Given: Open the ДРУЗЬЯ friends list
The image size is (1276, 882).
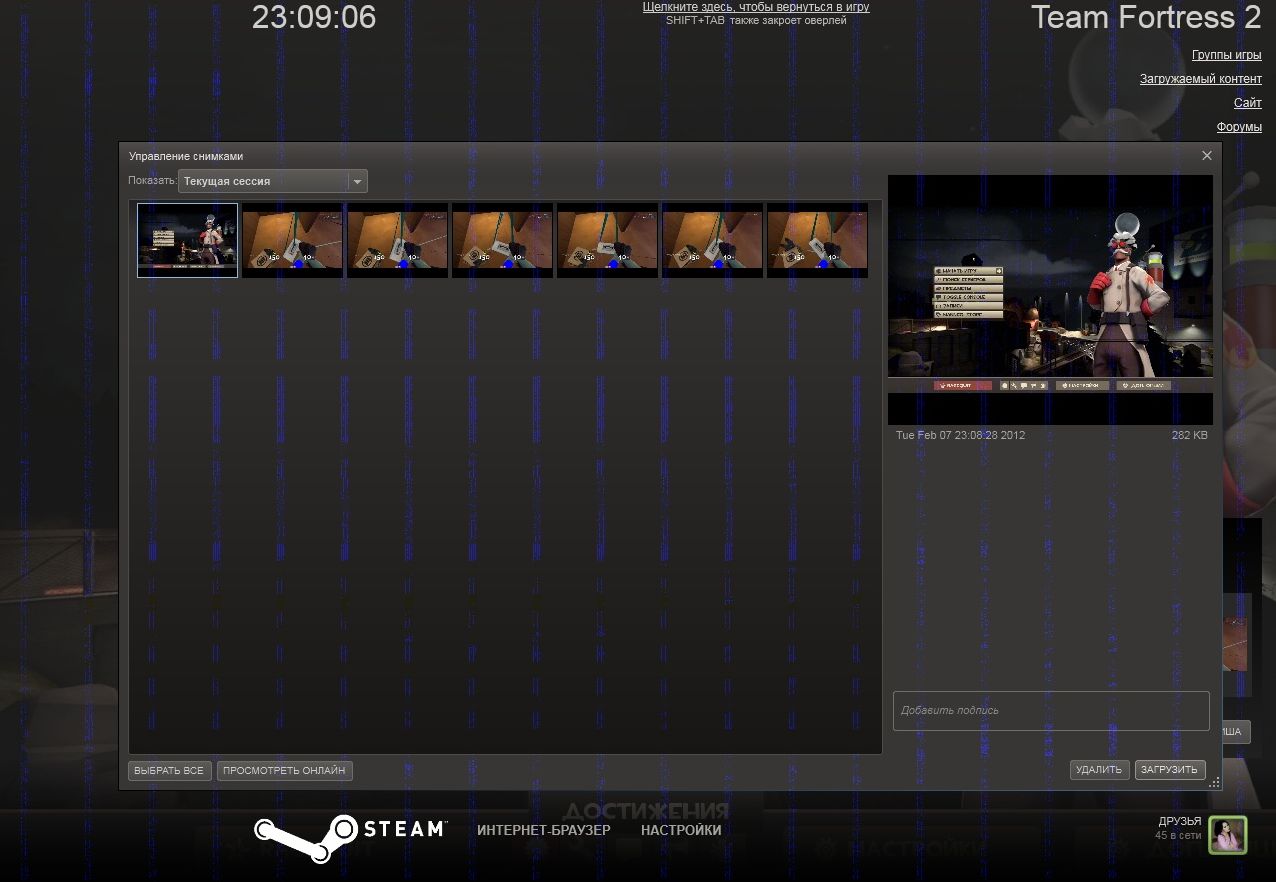Looking at the screenshot, I should point(1180,821).
